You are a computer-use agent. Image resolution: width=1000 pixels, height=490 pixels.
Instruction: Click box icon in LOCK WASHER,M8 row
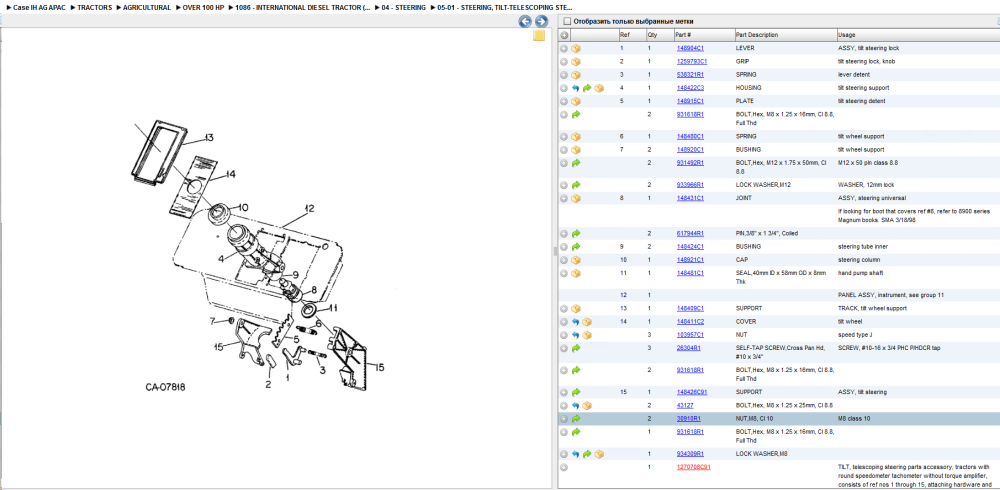tap(599, 454)
